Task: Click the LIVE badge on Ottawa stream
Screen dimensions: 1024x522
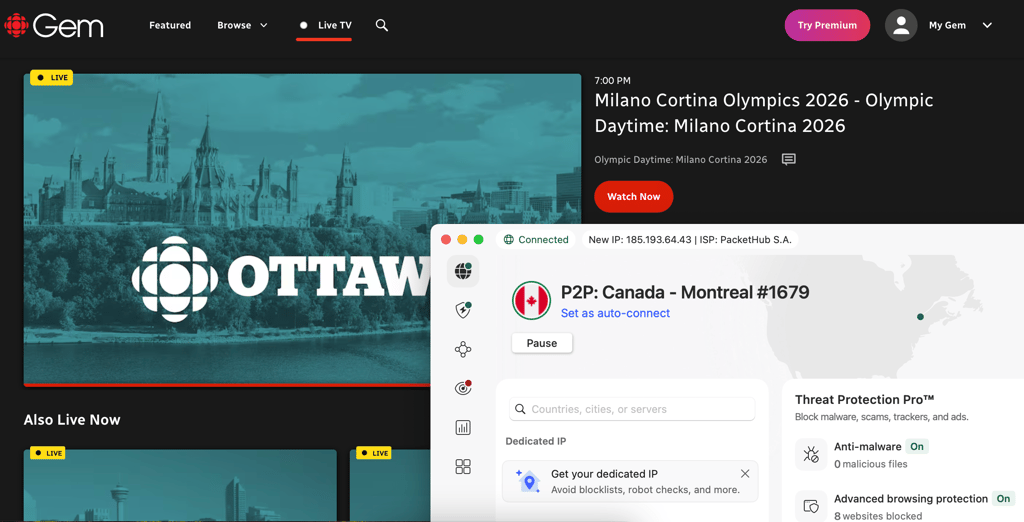Action: 52,78
